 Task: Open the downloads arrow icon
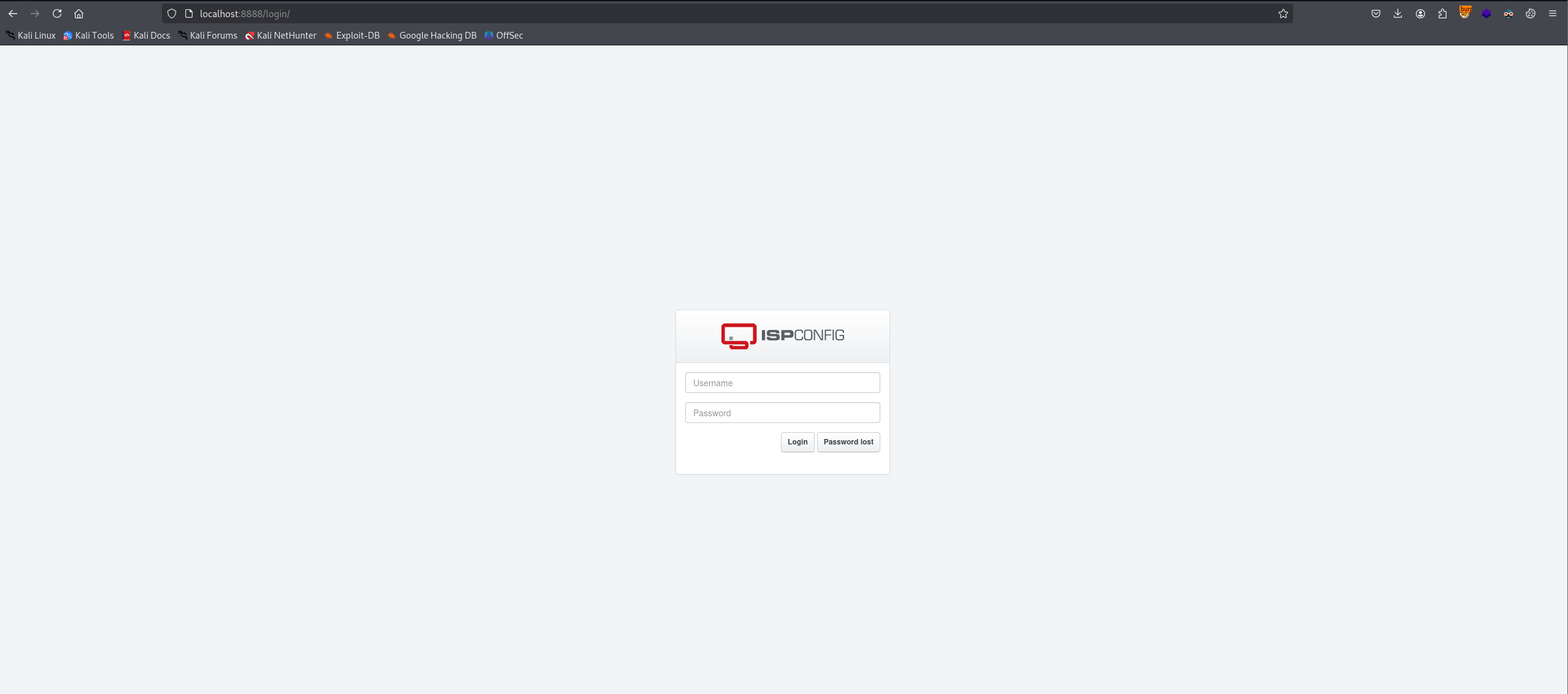point(1397,13)
